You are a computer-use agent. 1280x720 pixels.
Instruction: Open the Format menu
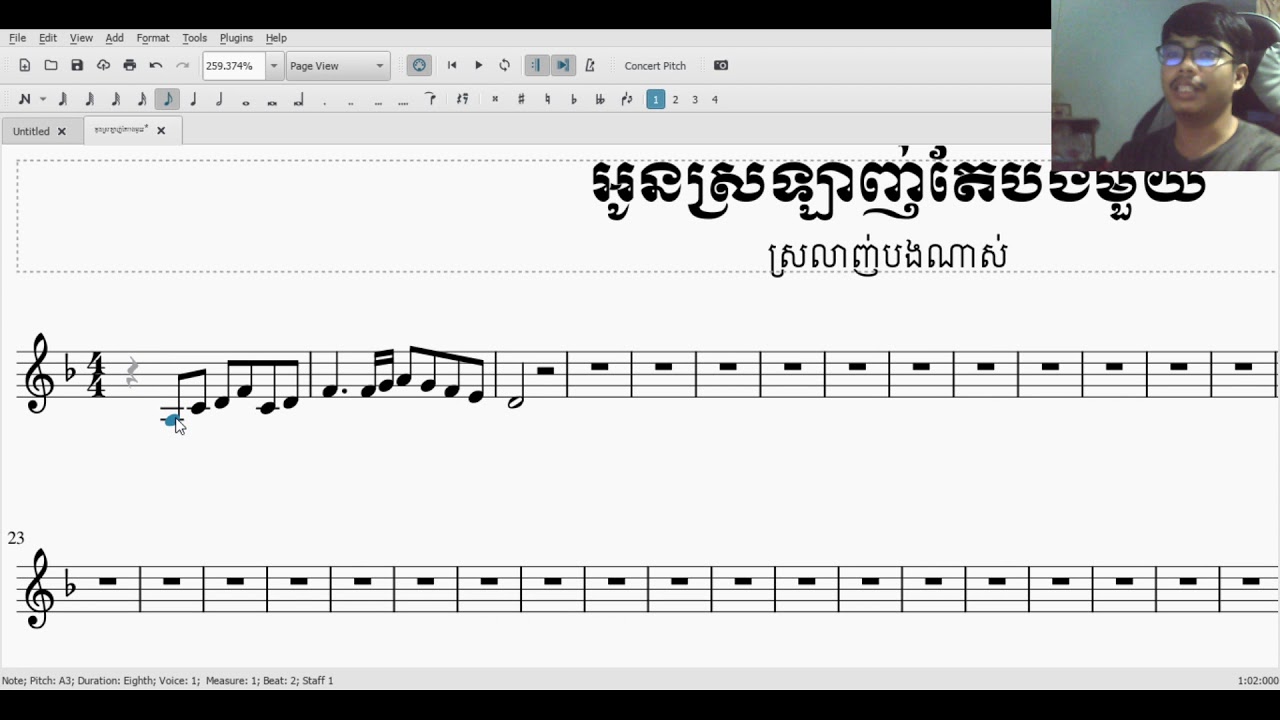[x=153, y=38]
